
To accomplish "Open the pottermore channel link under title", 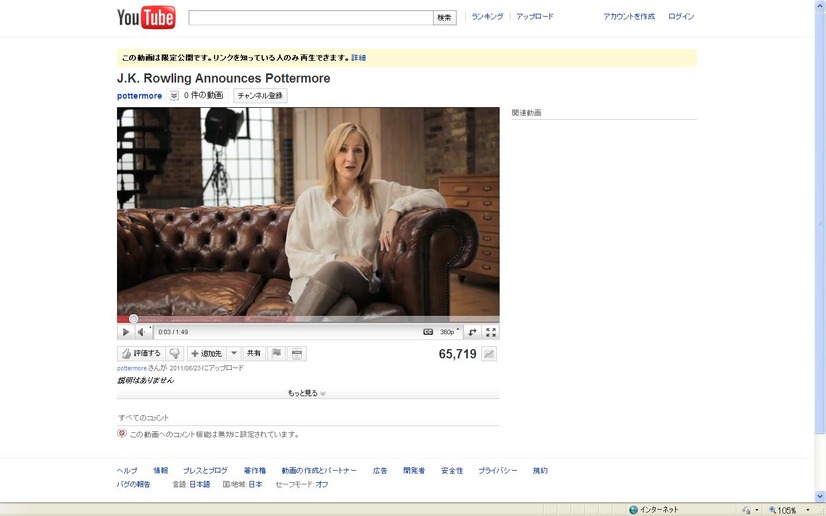I will [139, 96].
